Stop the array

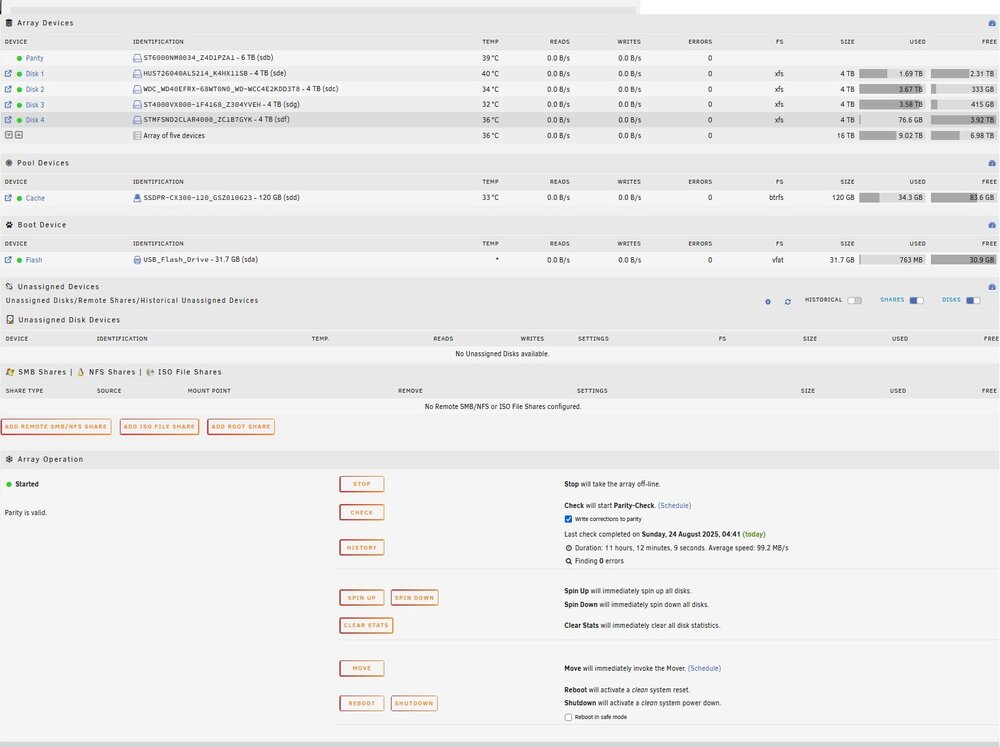click(x=362, y=484)
